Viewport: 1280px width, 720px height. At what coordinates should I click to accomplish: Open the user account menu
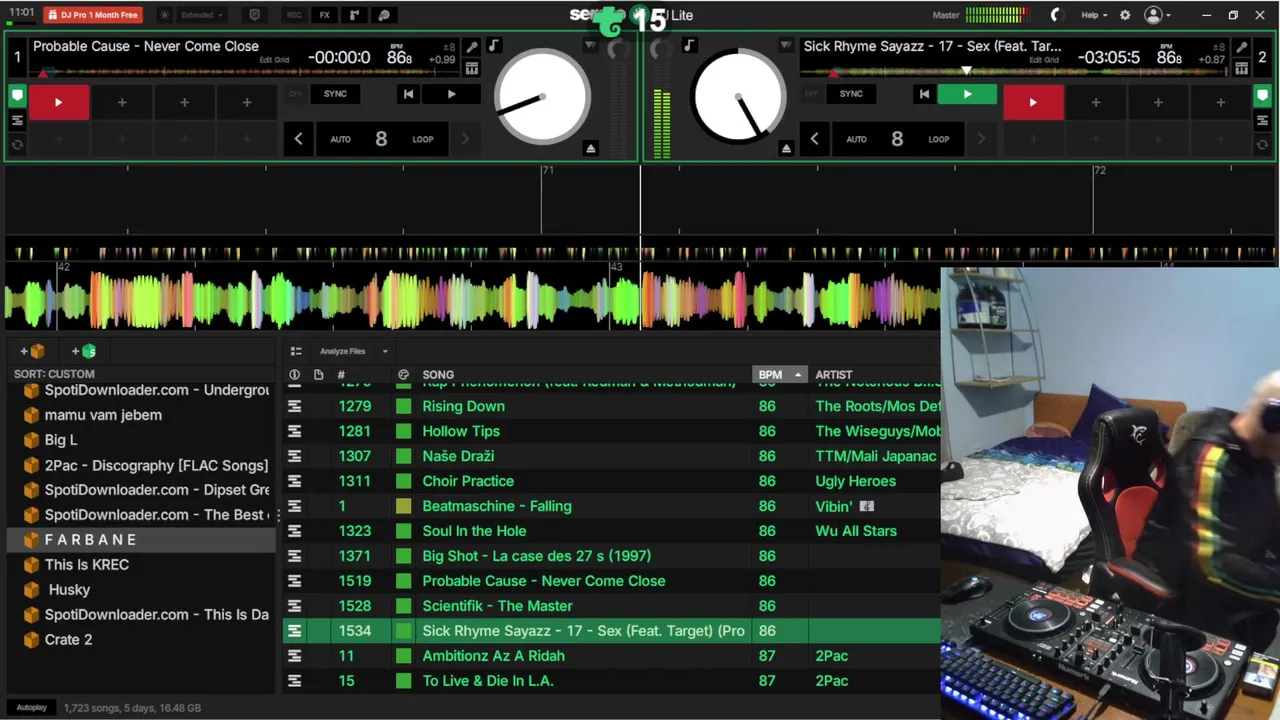[x=1157, y=15]
